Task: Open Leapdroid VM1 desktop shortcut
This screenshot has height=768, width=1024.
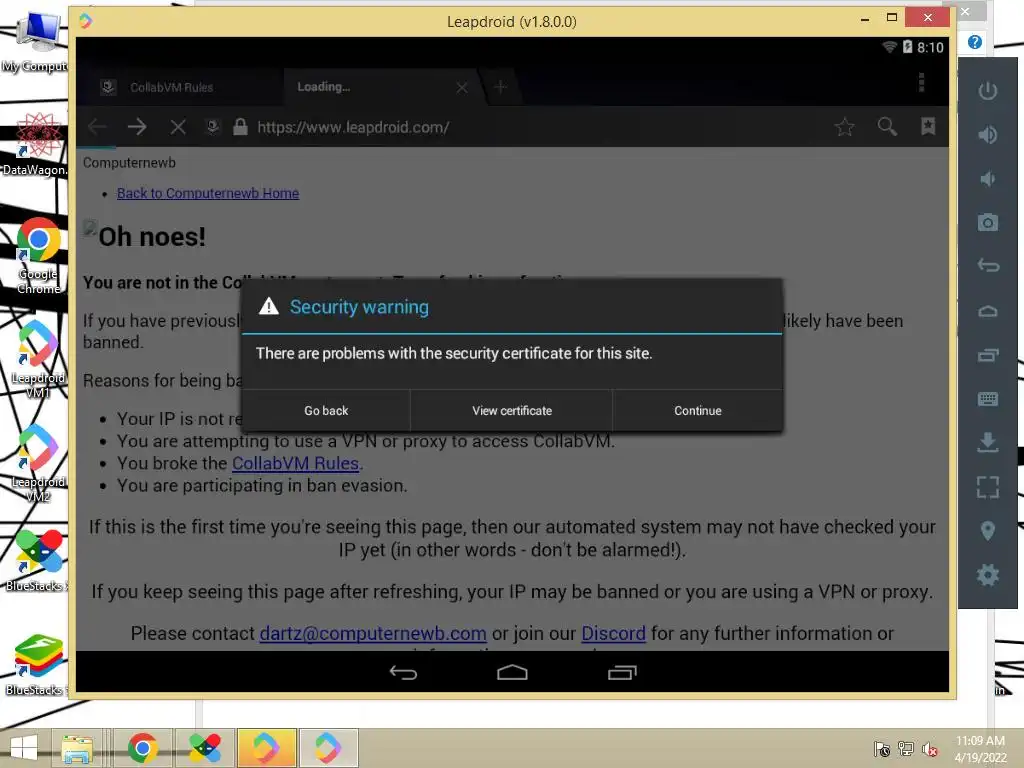Action: click(x=38, y=359)
